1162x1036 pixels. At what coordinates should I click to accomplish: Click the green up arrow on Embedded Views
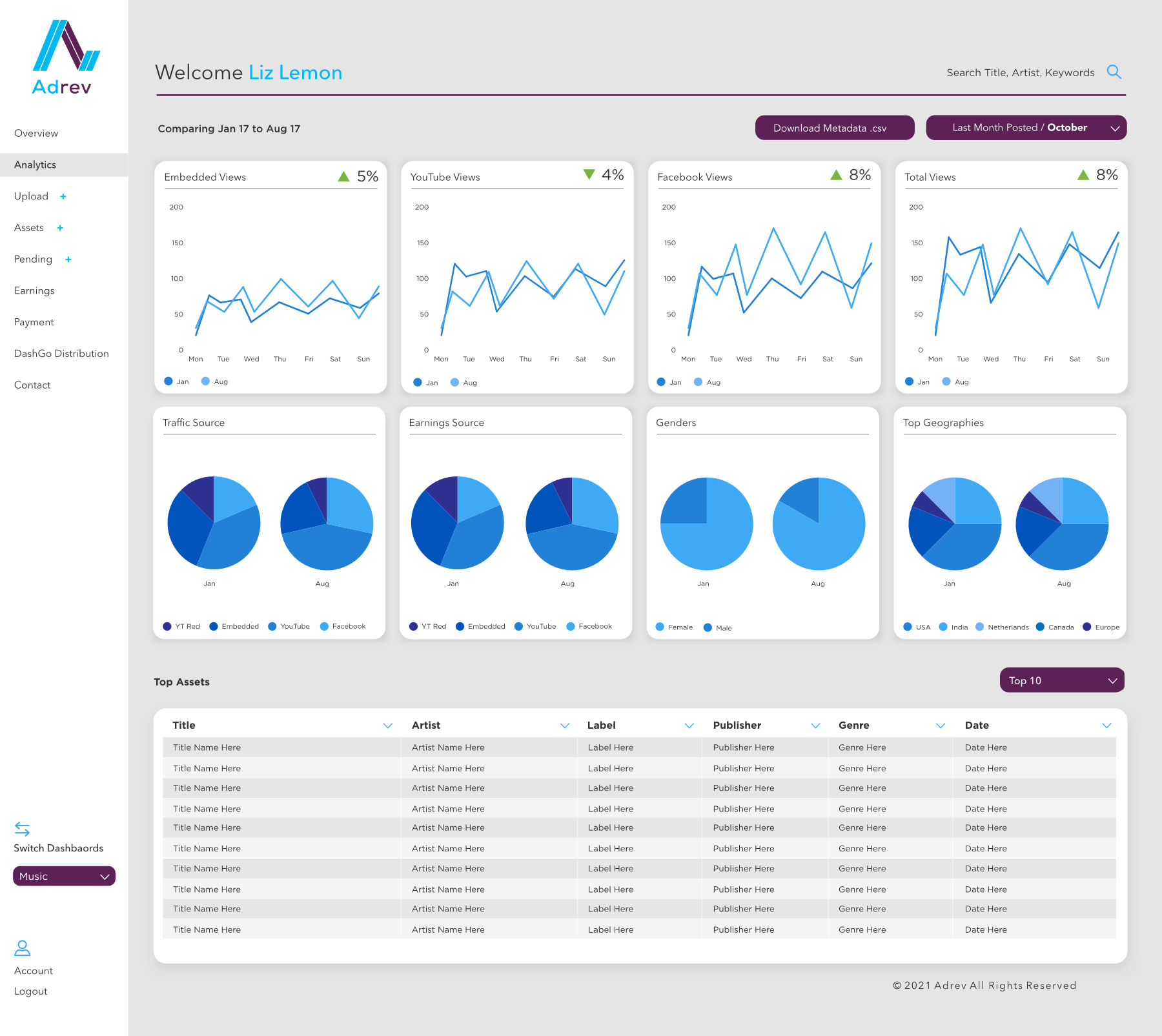(343, 176)
